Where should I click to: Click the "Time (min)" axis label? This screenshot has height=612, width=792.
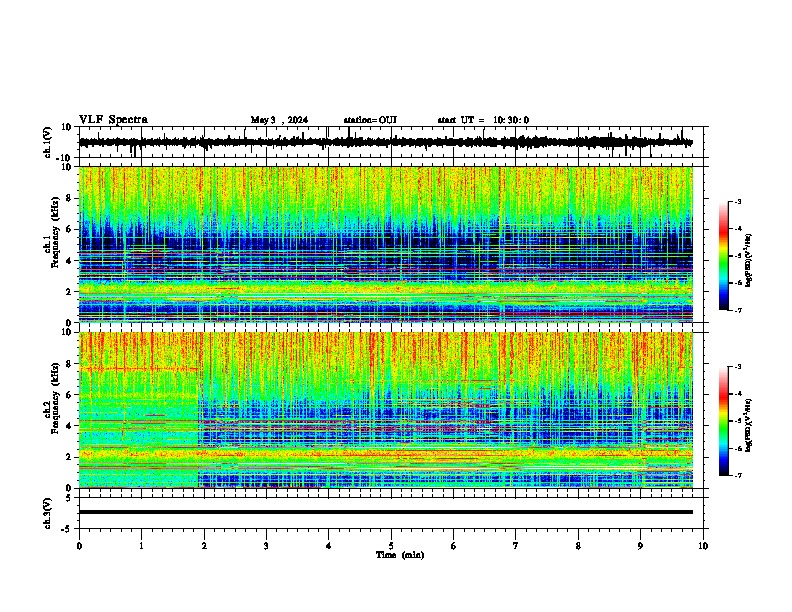click(400, 555)
